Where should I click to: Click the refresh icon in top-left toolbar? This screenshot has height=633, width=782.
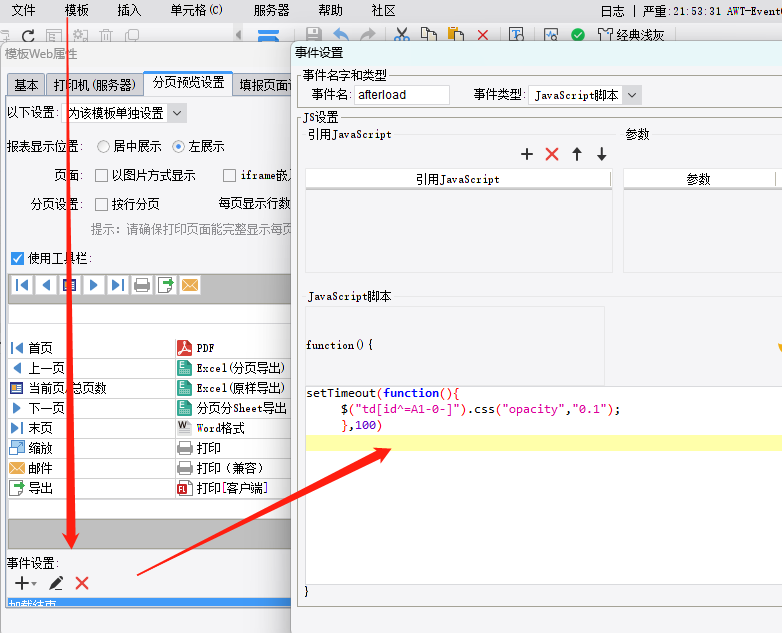(28, 35)
